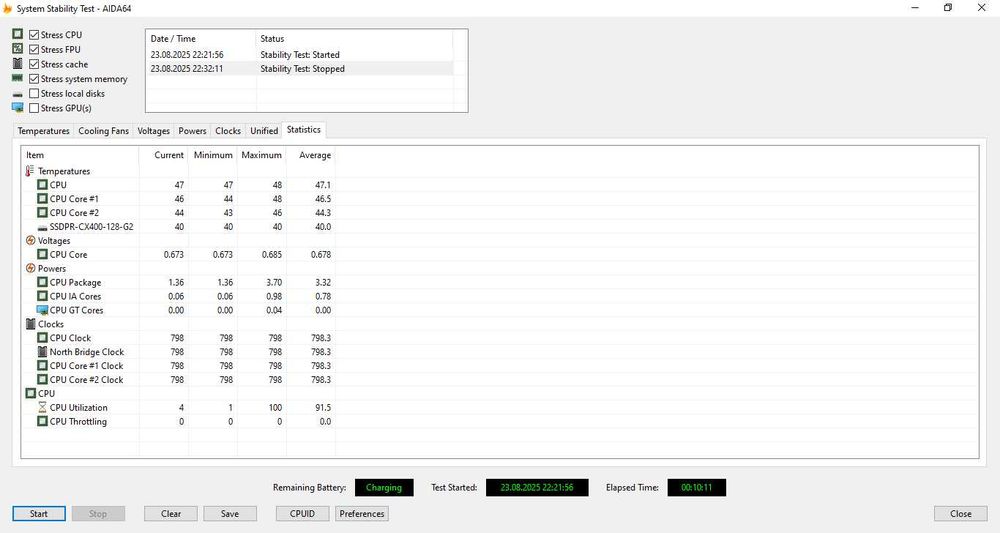The width and height of the screenshot is (1000, 533).
Task: Enable the Stress GPU(s) checkbox
Action: pyautogui.click(x=34, y=108)
